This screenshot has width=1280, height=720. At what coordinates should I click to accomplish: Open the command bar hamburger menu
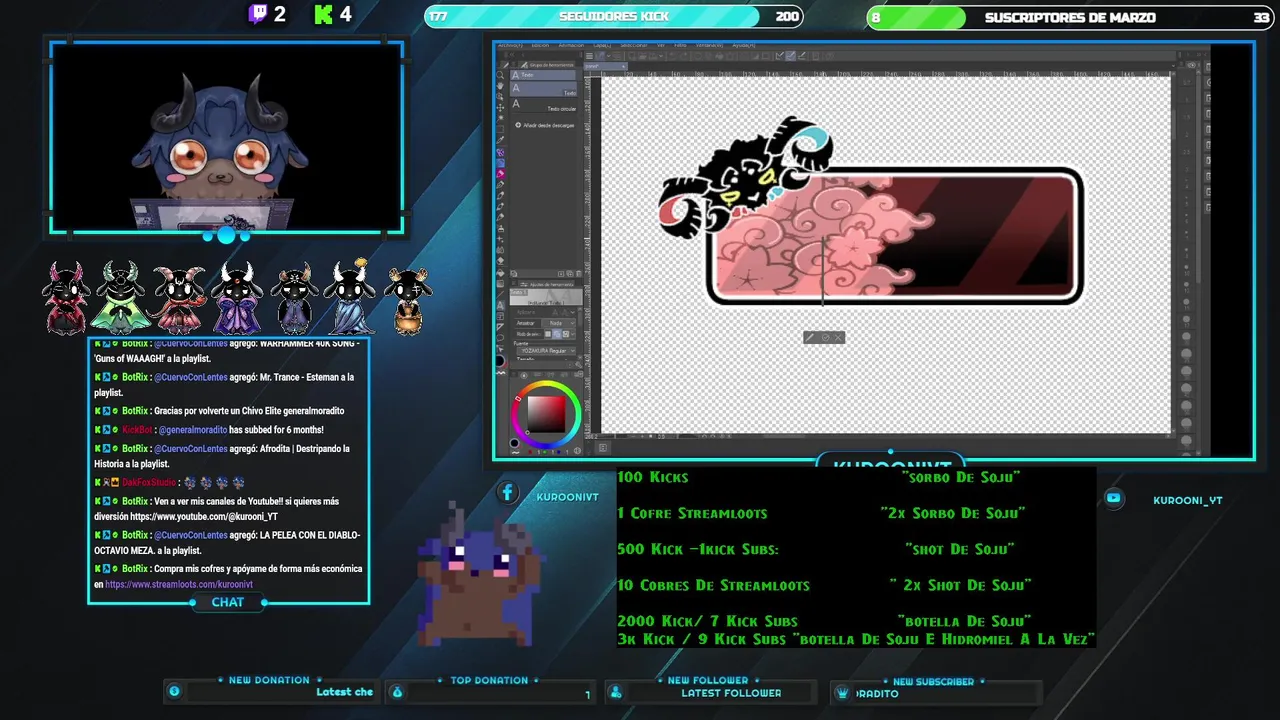point(589,56)
